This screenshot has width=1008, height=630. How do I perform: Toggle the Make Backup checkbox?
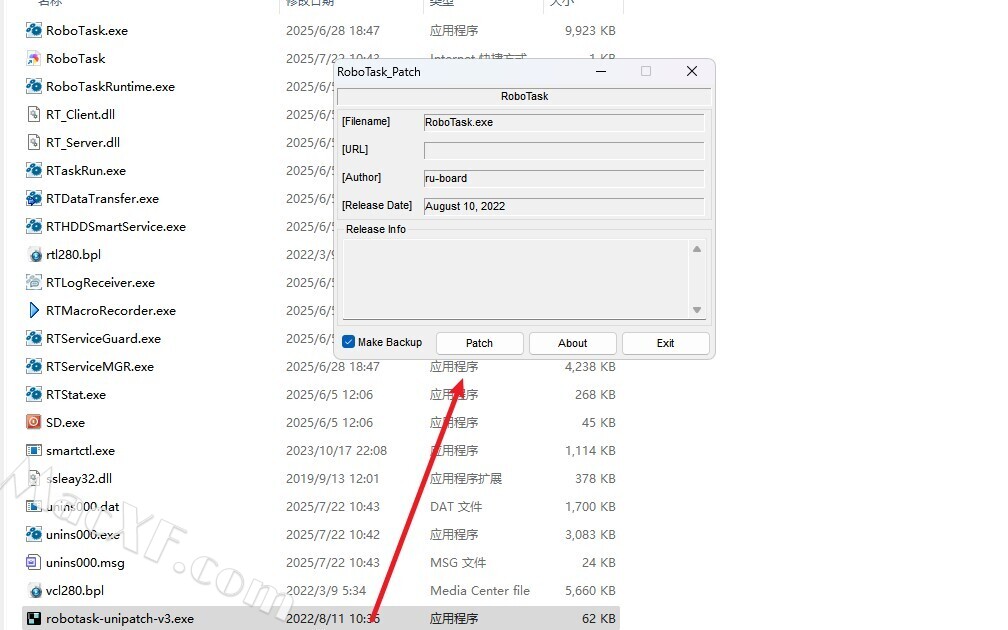[348, 342]
